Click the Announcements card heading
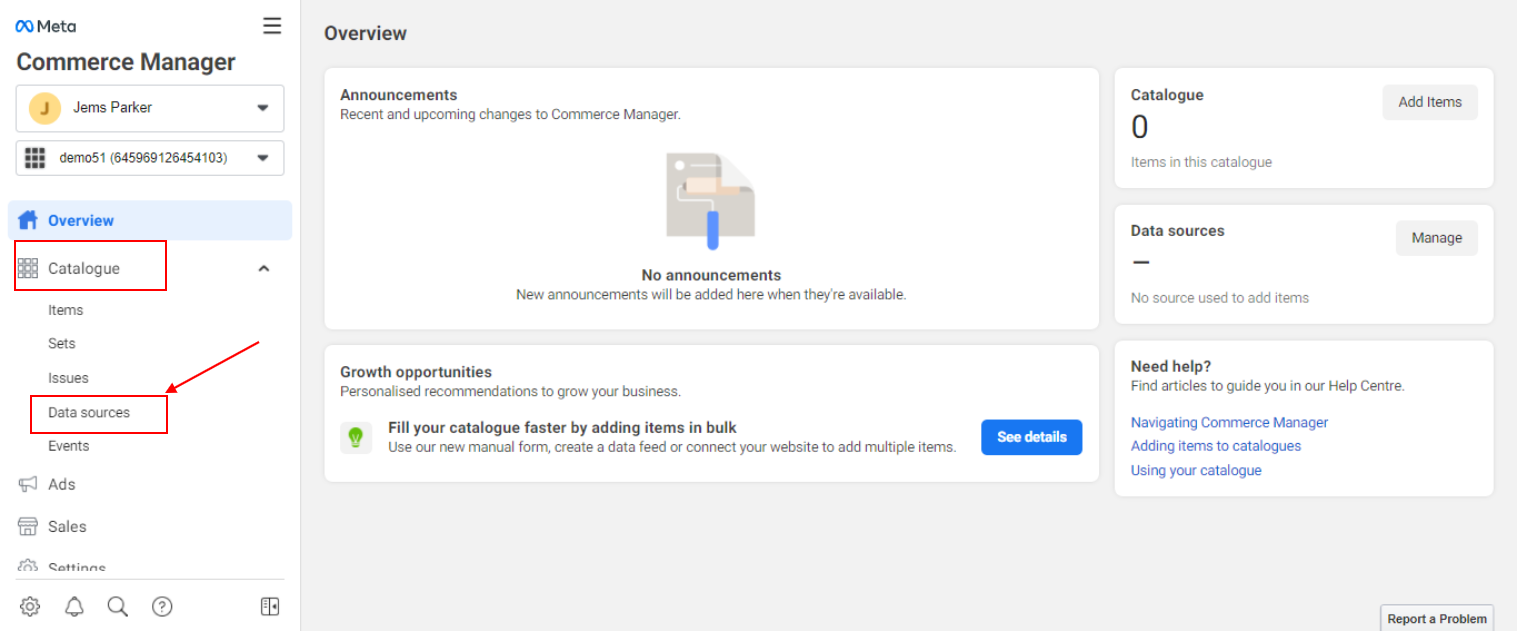This screenshot has width=1517, height=631. (399, 95)
